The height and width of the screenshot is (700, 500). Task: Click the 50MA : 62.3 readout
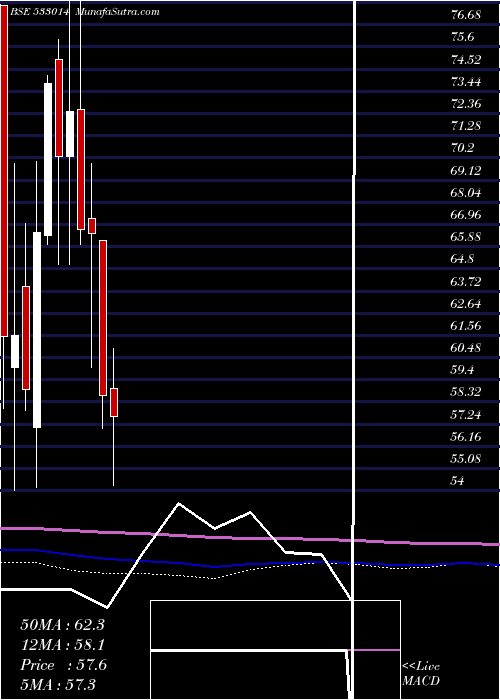pos(62,625)
